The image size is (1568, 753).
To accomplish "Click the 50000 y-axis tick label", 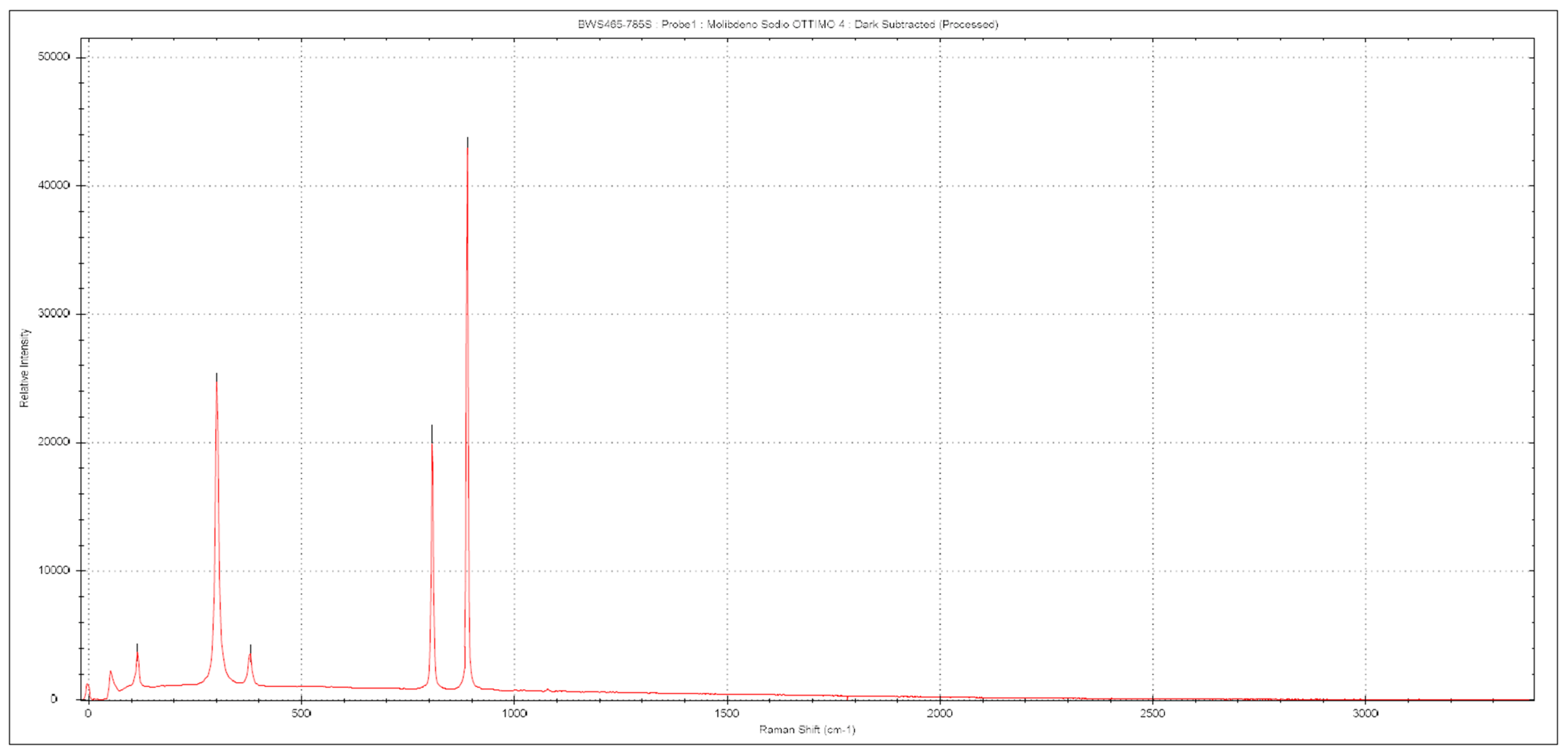I will (53, 57).
